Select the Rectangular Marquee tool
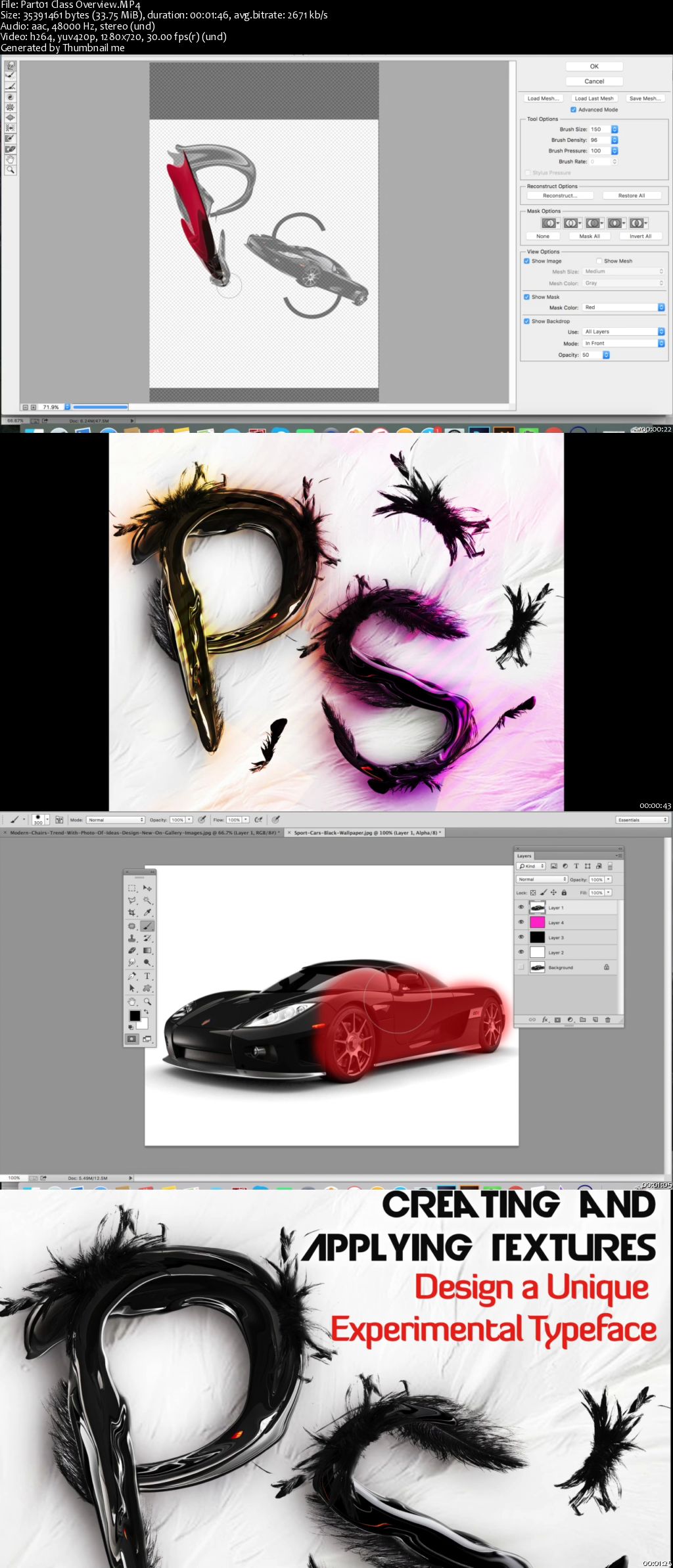This screenshot has width=673, height=1568. [132, 888]
